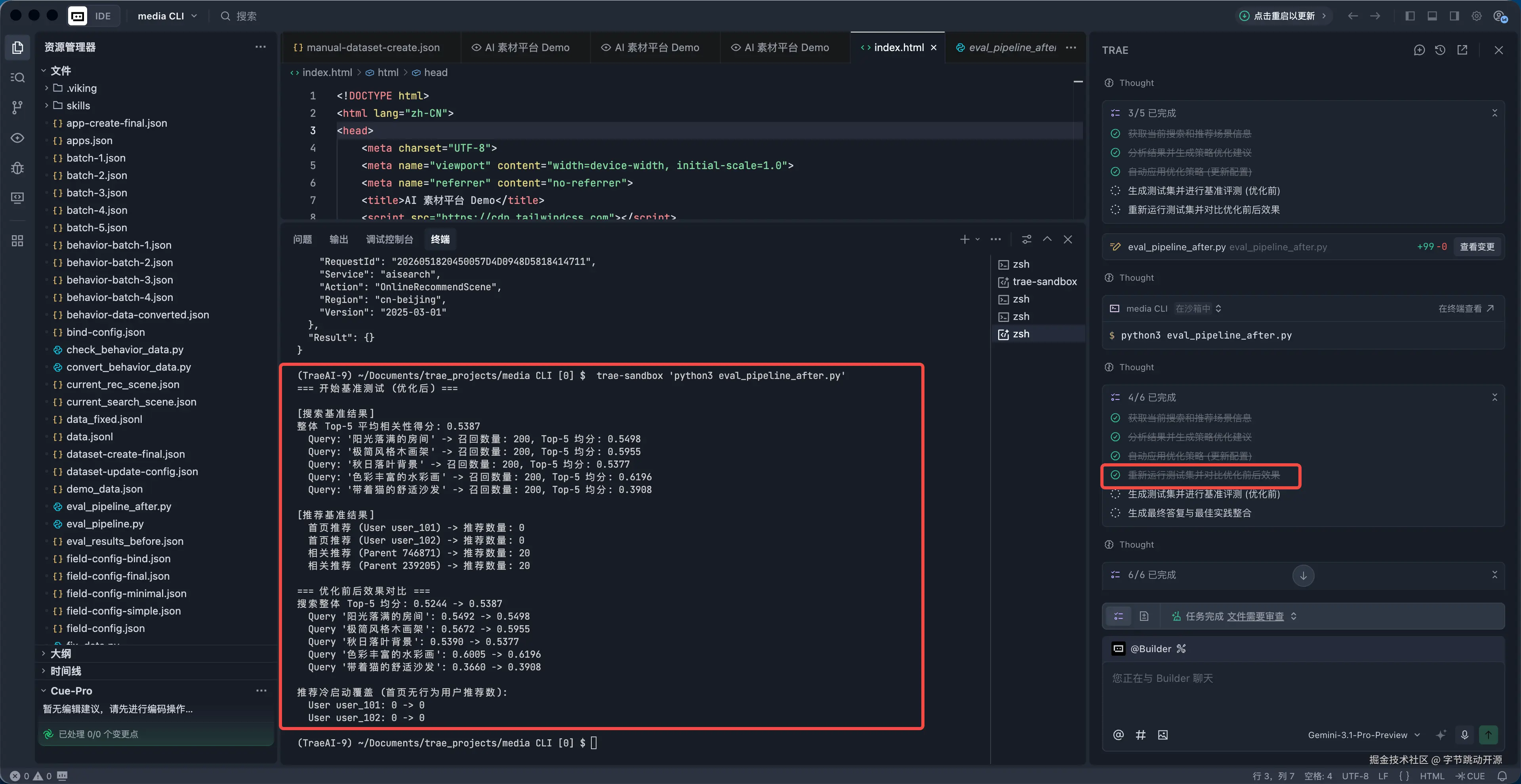Select the 终端 terminal tab
1521x784 pixels.
point(440,239)
